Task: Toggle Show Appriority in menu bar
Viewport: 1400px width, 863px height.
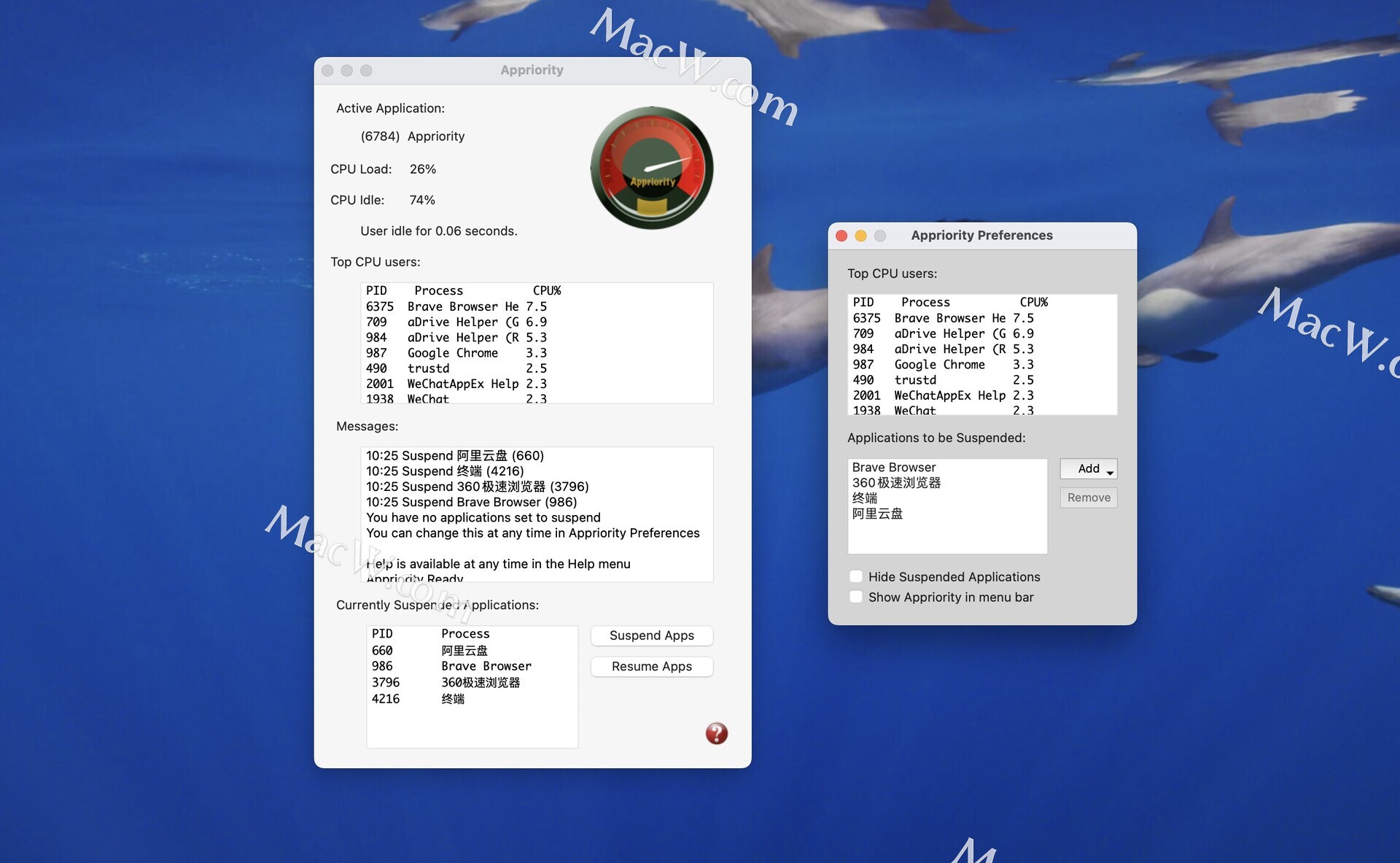Action: (856, 597)
